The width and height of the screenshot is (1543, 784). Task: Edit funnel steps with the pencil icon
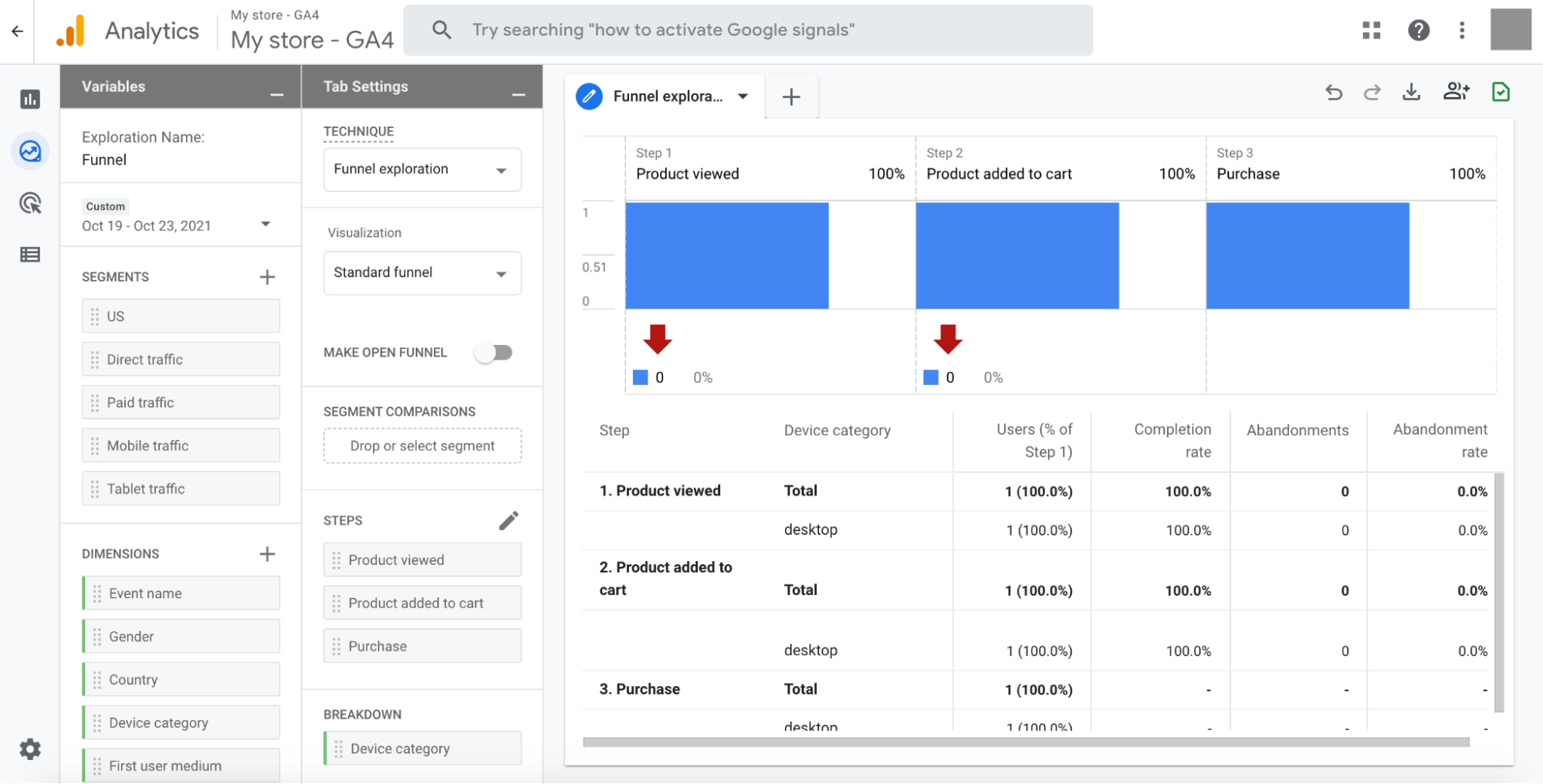pyautogui.click(x=509, y=519)
